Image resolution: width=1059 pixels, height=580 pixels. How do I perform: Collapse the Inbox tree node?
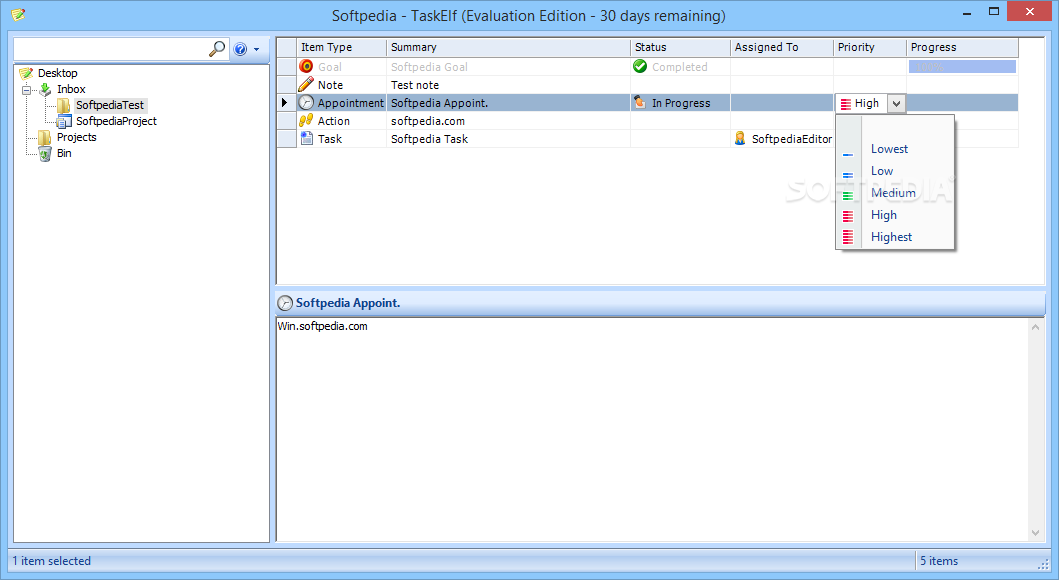[26, 89]
